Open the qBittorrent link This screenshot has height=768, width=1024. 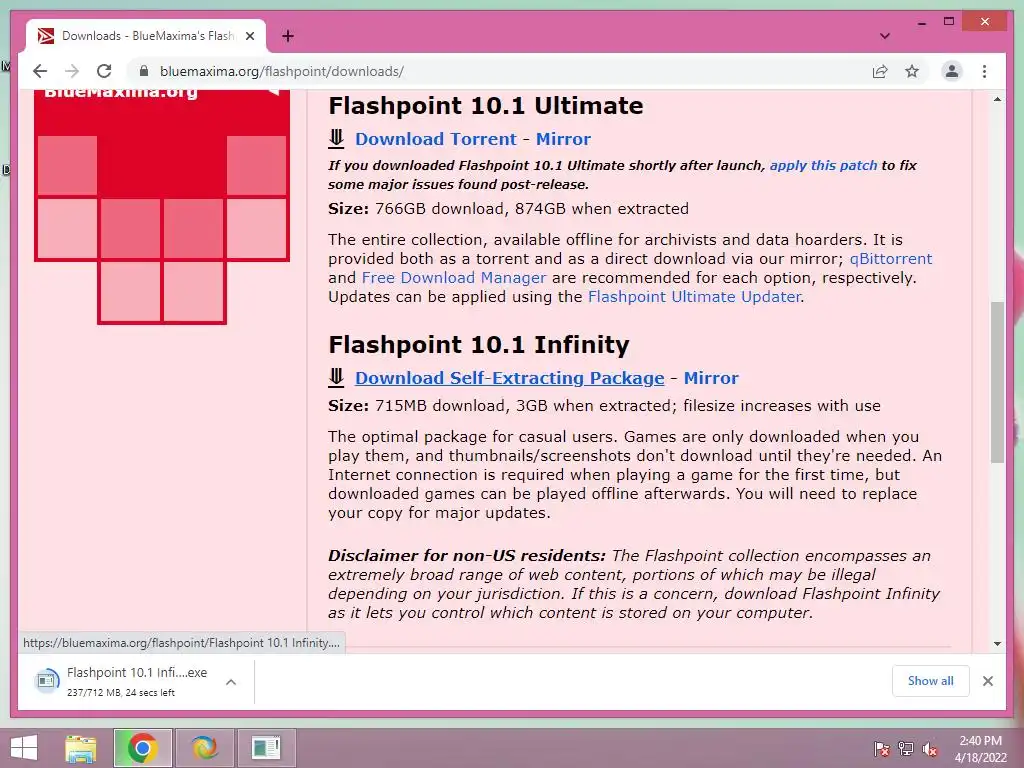point(891,259)
